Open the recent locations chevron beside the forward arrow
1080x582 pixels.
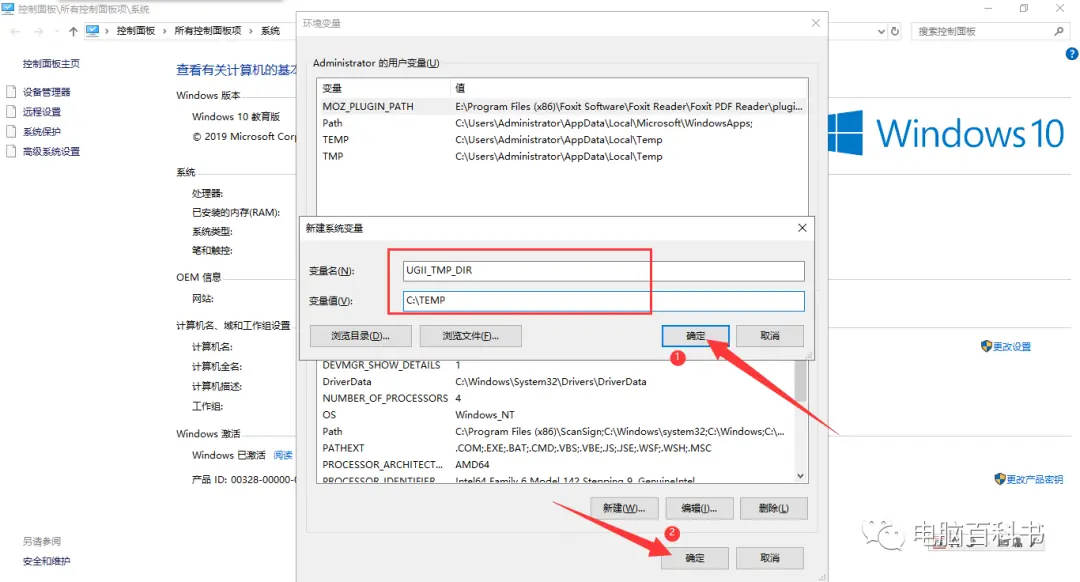[x=56, y=31]
